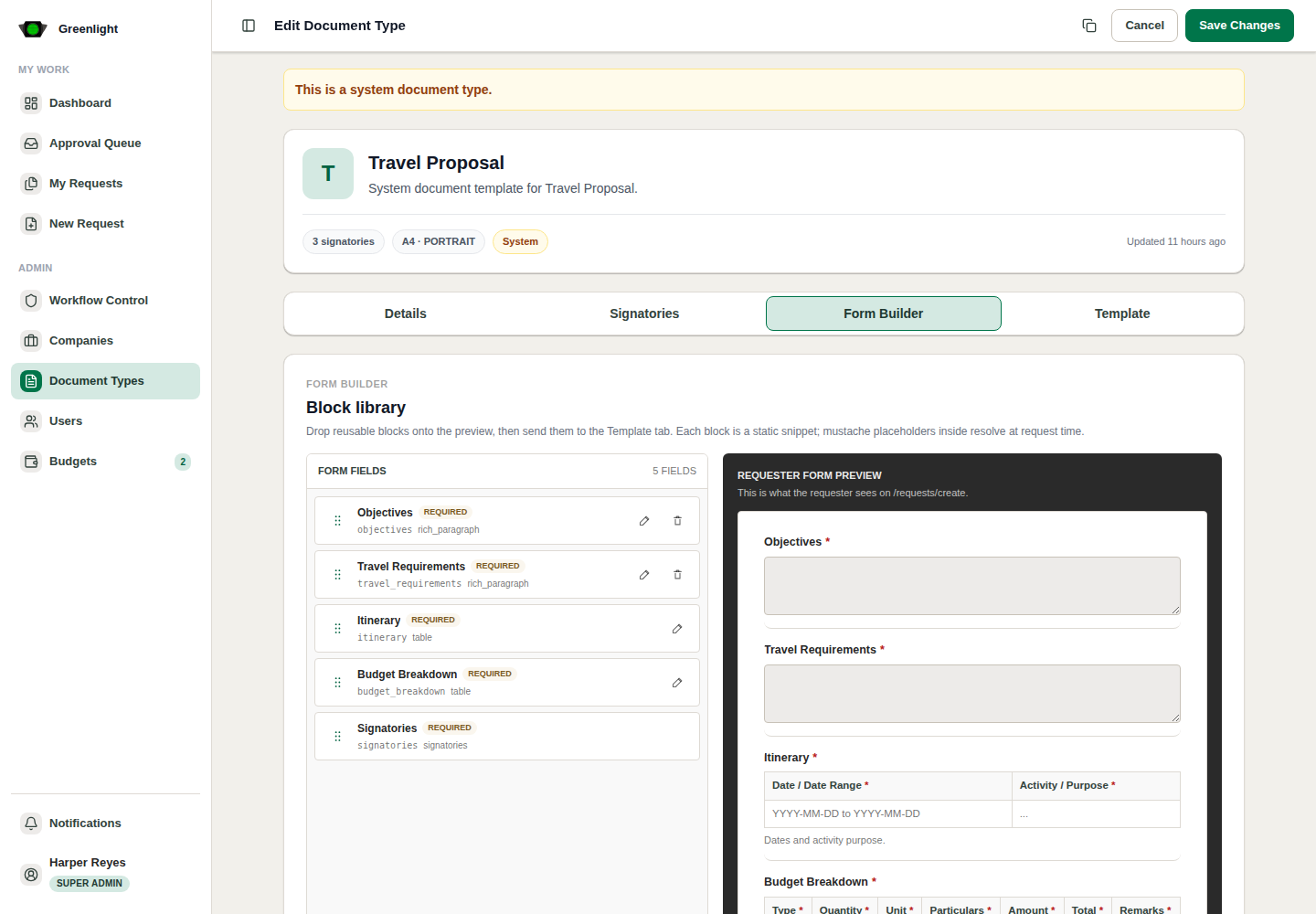Click the Greenlight logo icon
This screenshot has height=914, width=1316.
33,29
